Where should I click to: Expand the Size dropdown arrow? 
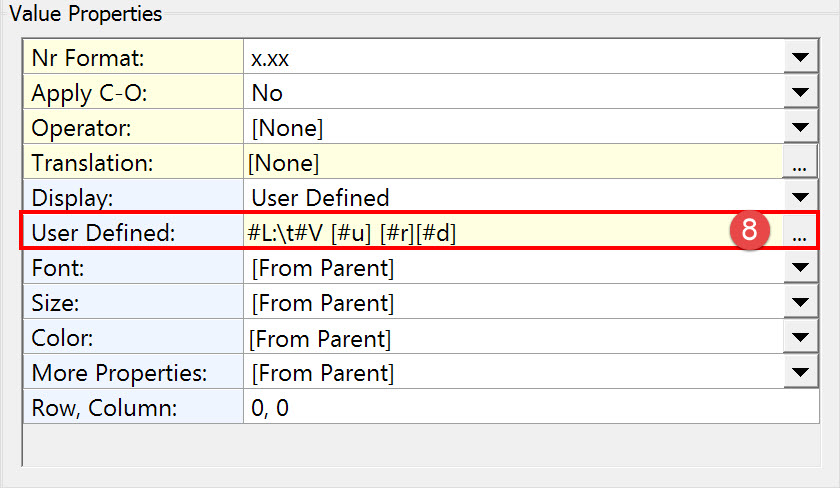tap(799, 303)
